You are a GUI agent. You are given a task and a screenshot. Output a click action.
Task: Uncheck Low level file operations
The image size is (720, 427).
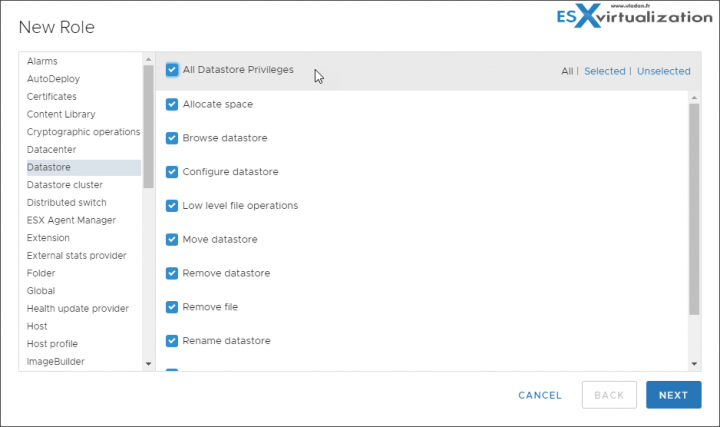click(x=172, y=206)
